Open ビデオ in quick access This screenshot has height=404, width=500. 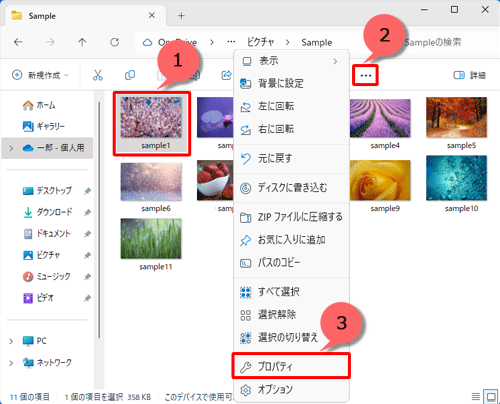[38, 298]
